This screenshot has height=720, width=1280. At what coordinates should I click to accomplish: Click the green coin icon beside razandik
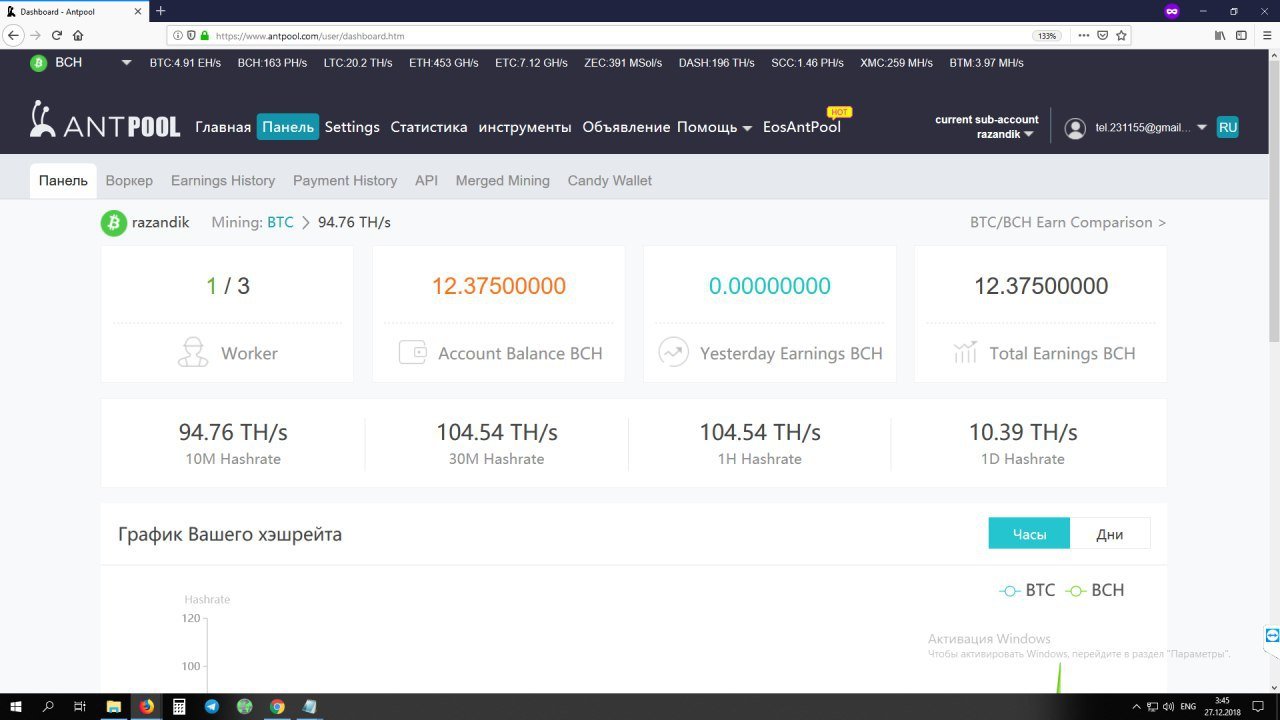pyautogui.click(x=114, y=223)
